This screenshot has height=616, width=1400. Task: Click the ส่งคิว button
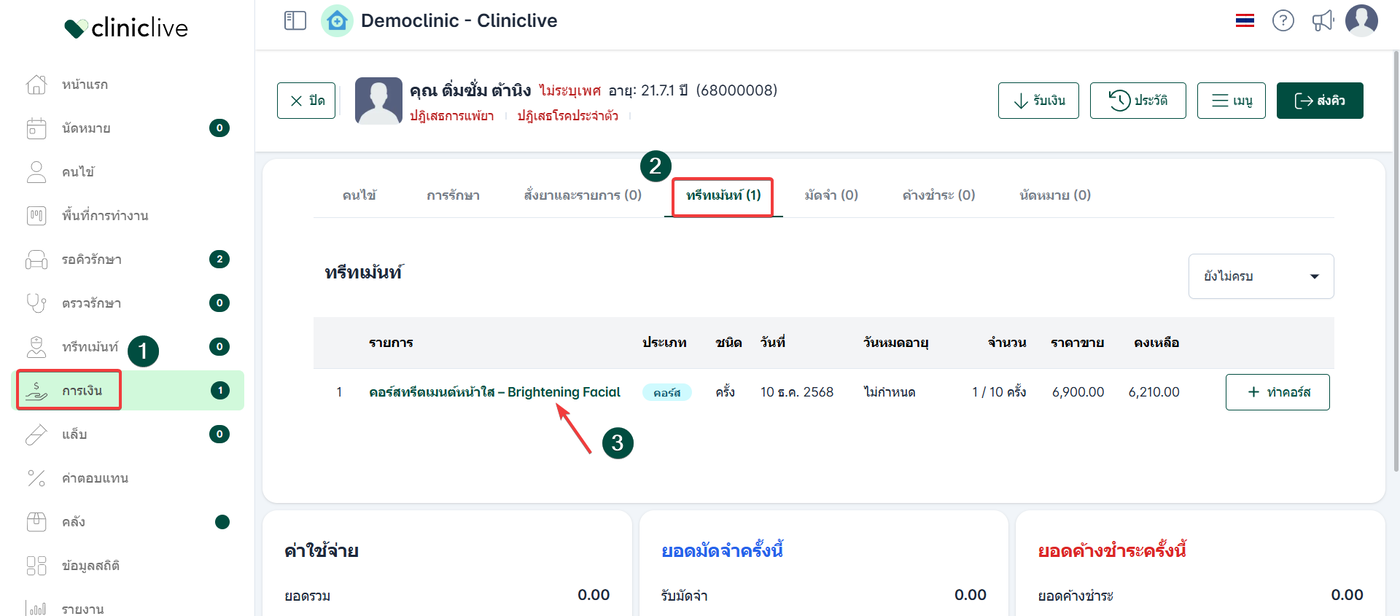[1319, 100]
